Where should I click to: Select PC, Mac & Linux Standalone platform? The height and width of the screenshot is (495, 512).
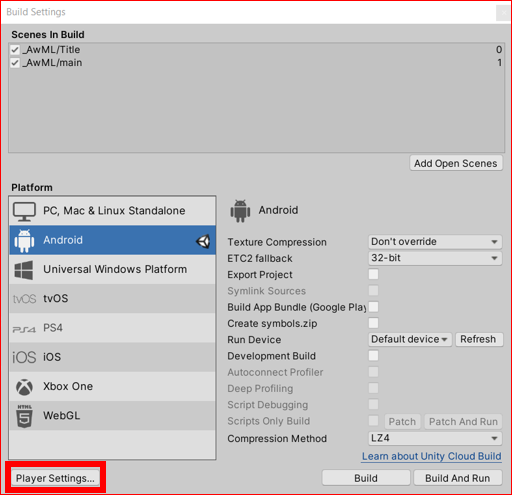[113, 211]
